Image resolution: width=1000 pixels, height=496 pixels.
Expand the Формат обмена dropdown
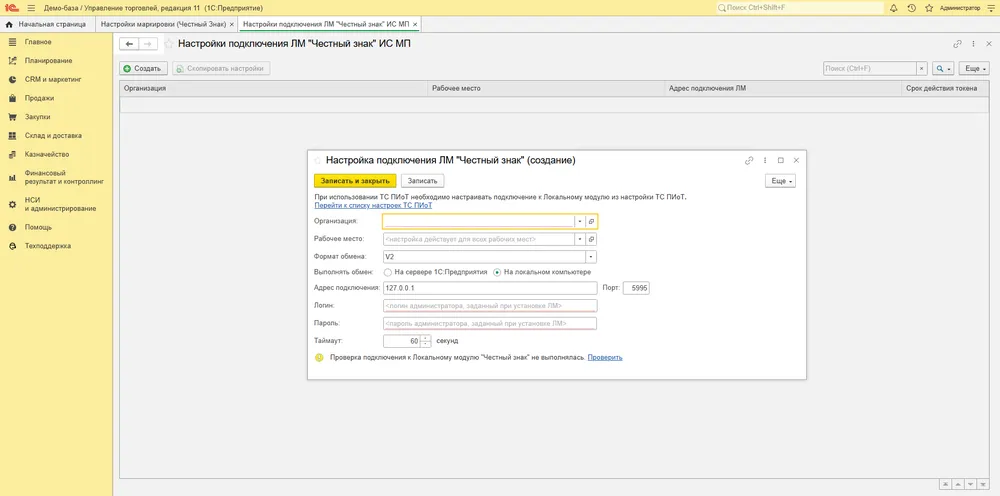point(591,257)
